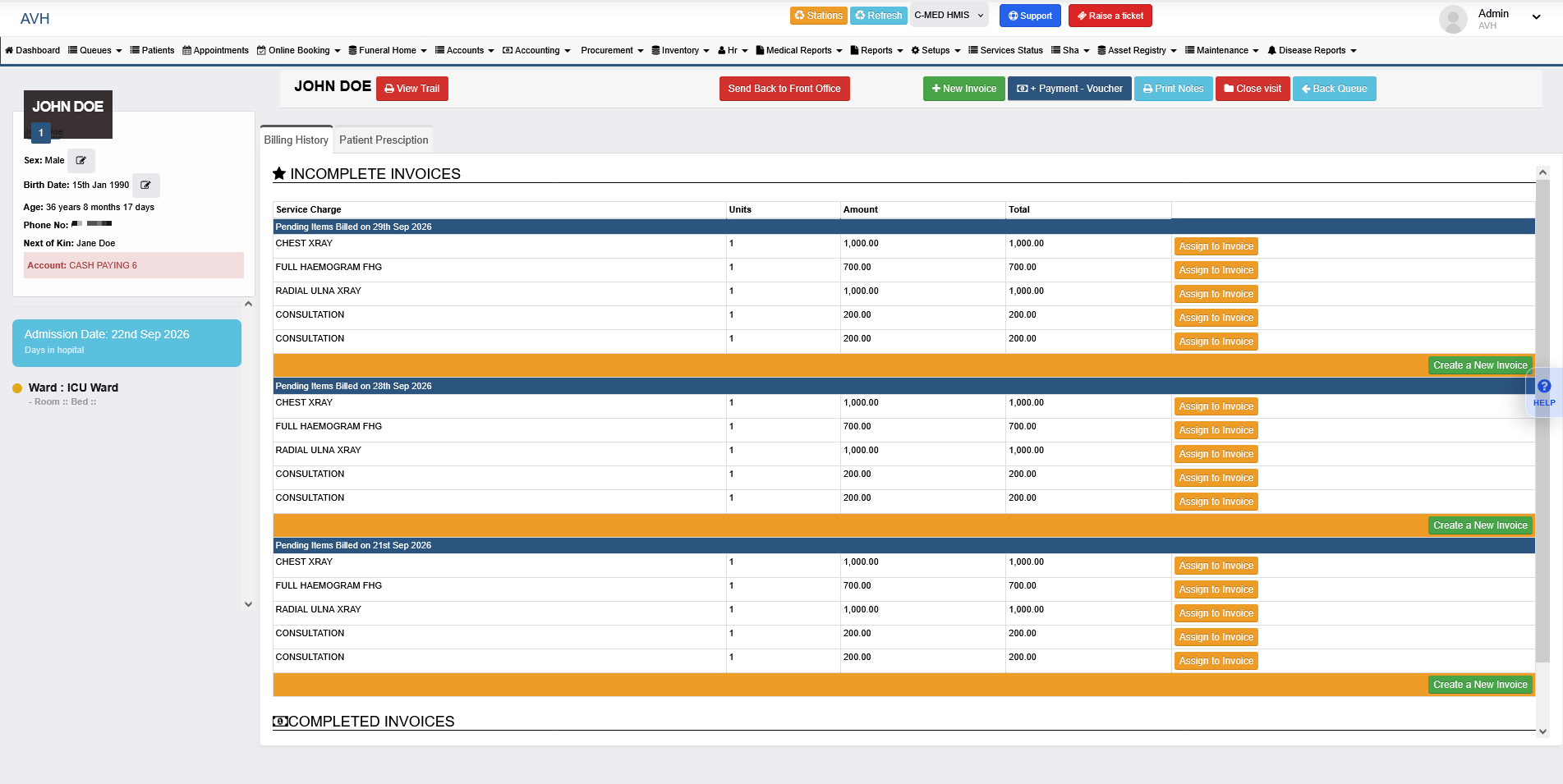1563x784 pixels.
Task: Click Send Back to Front Office
Action: tap(784, 89)
